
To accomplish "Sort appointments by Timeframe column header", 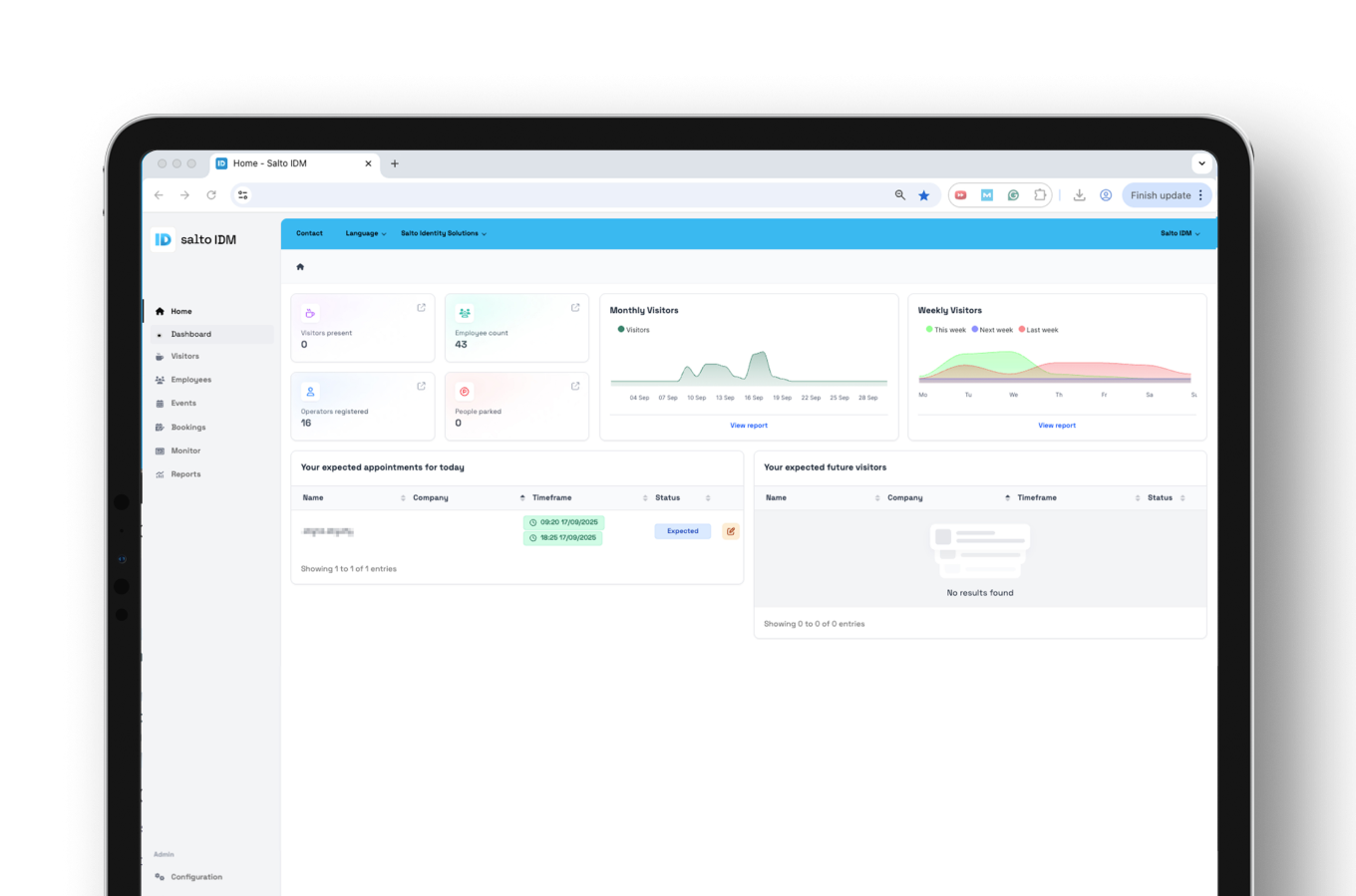I will pyautogui.click(x=551, y=497).
